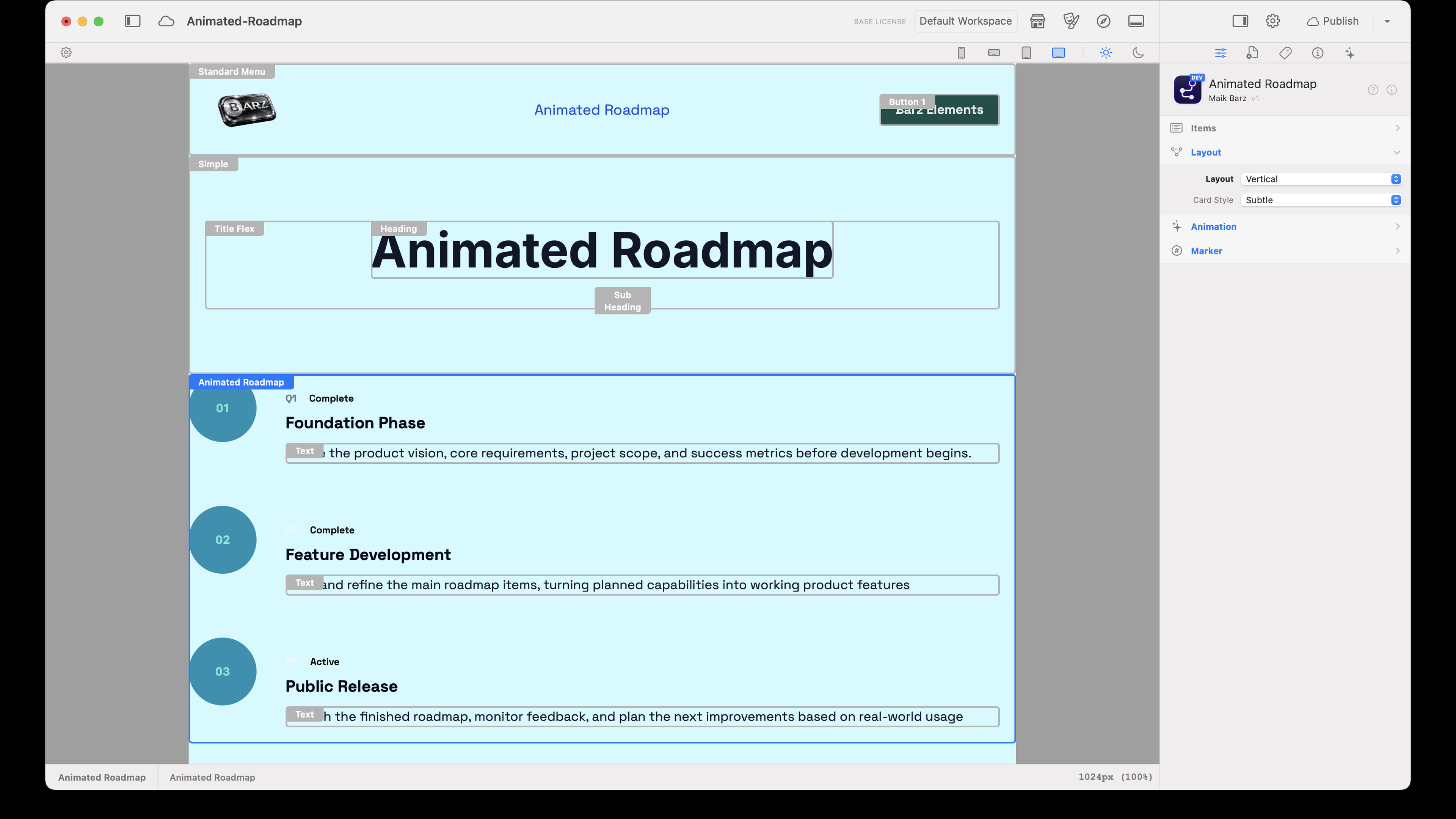Image resolution: width=1456 pixels, height=819 pixels.
Task: Click the Barz Elements button on canvas
Action: (940, 110)
